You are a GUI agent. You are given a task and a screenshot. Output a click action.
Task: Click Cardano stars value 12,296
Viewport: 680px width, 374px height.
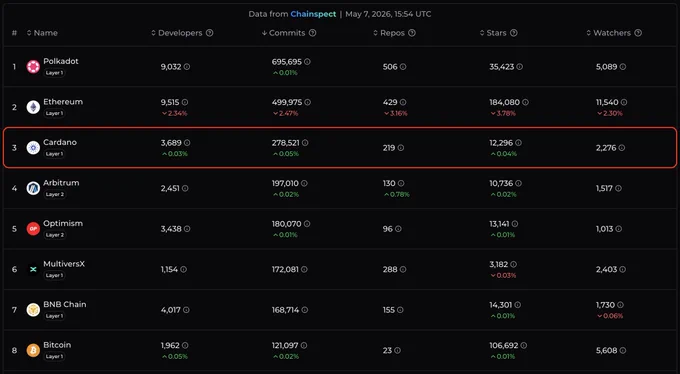(501, 143)
